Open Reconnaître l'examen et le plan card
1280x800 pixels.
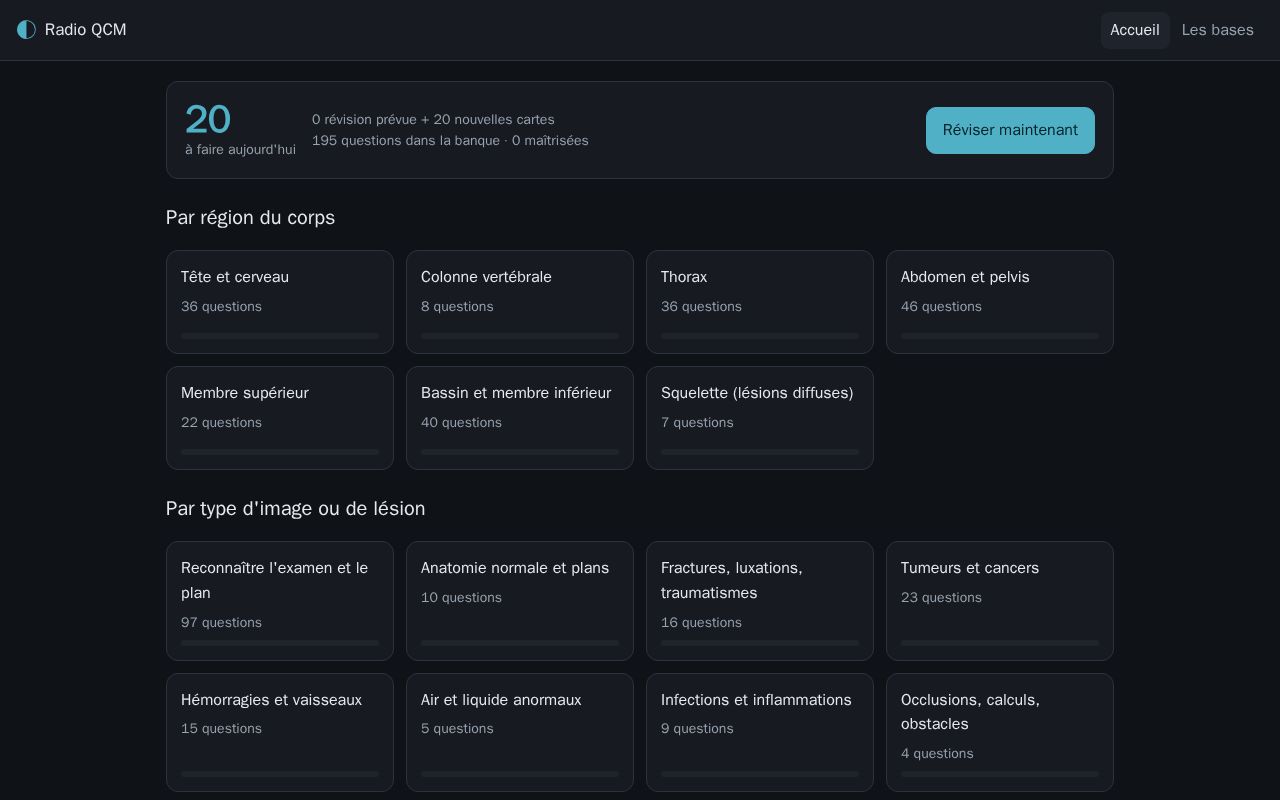pyautogui.click(x=280, y=601)
